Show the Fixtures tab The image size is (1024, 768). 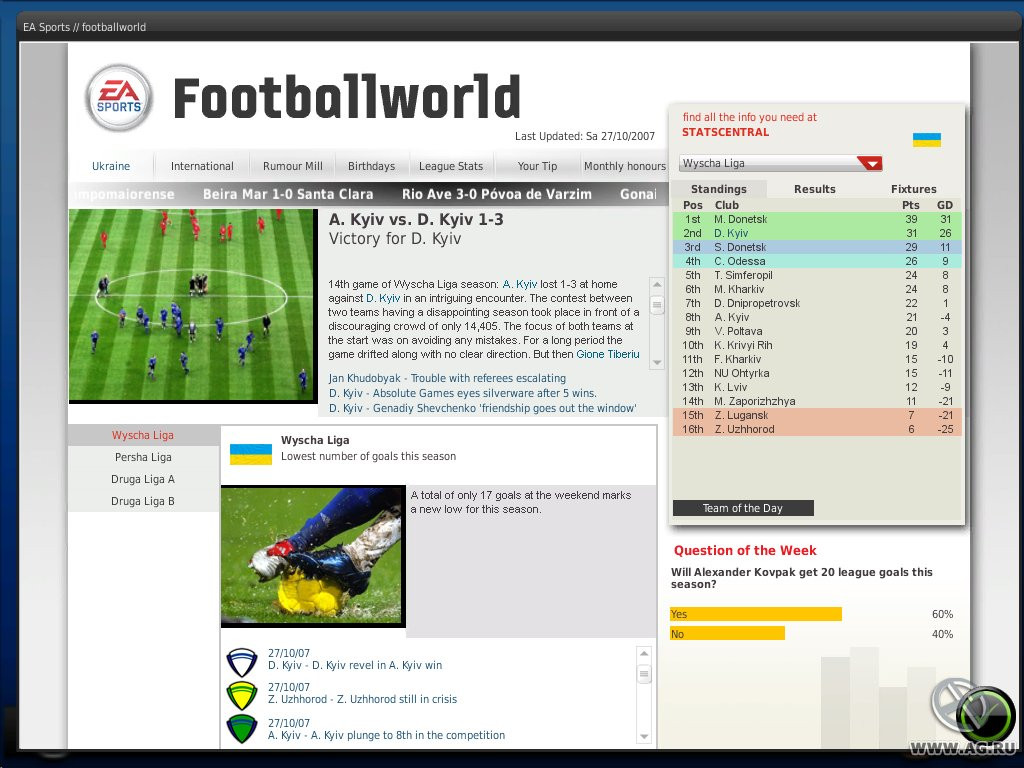pos(914,189)
